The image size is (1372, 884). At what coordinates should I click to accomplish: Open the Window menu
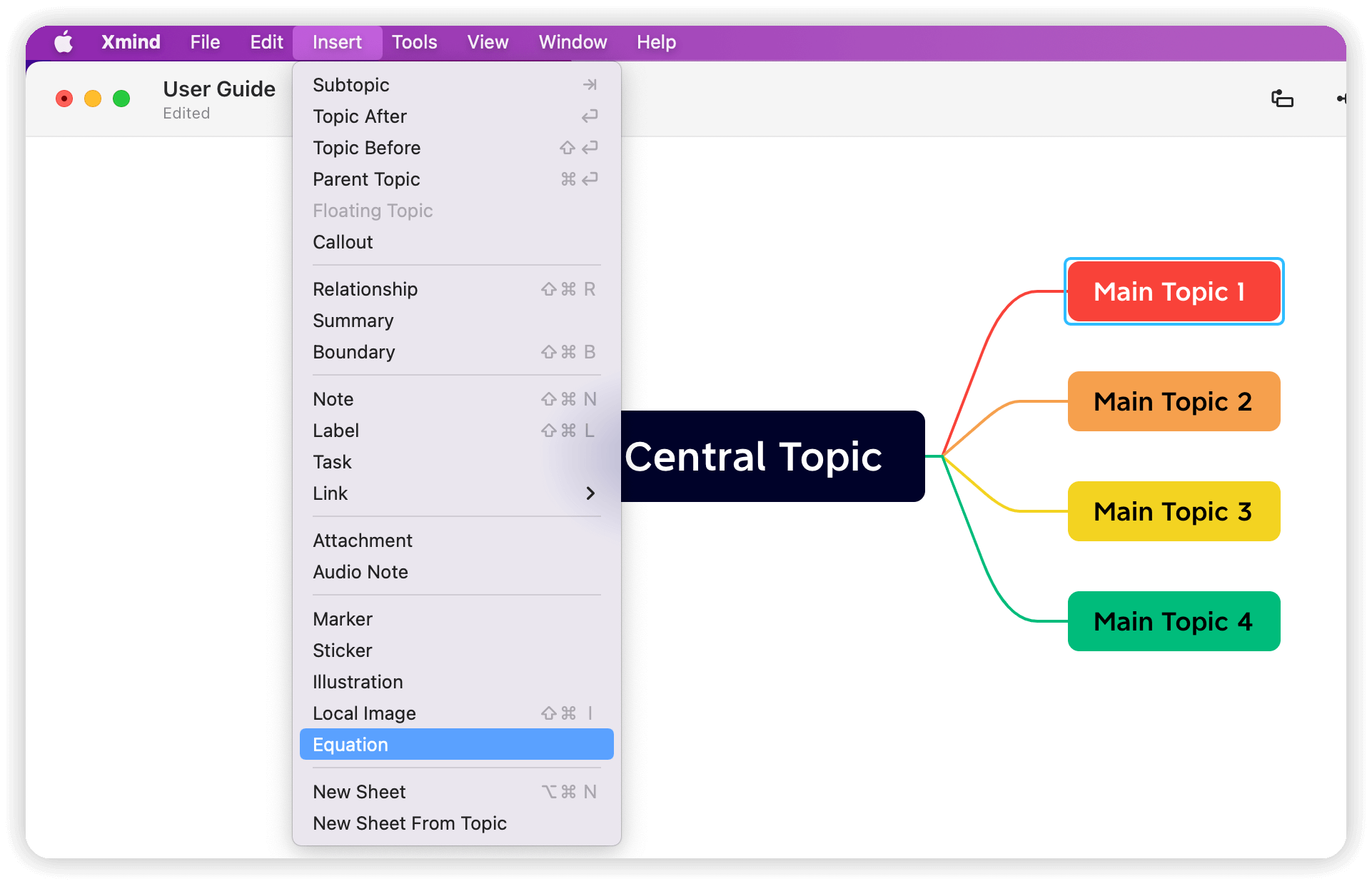572,42
